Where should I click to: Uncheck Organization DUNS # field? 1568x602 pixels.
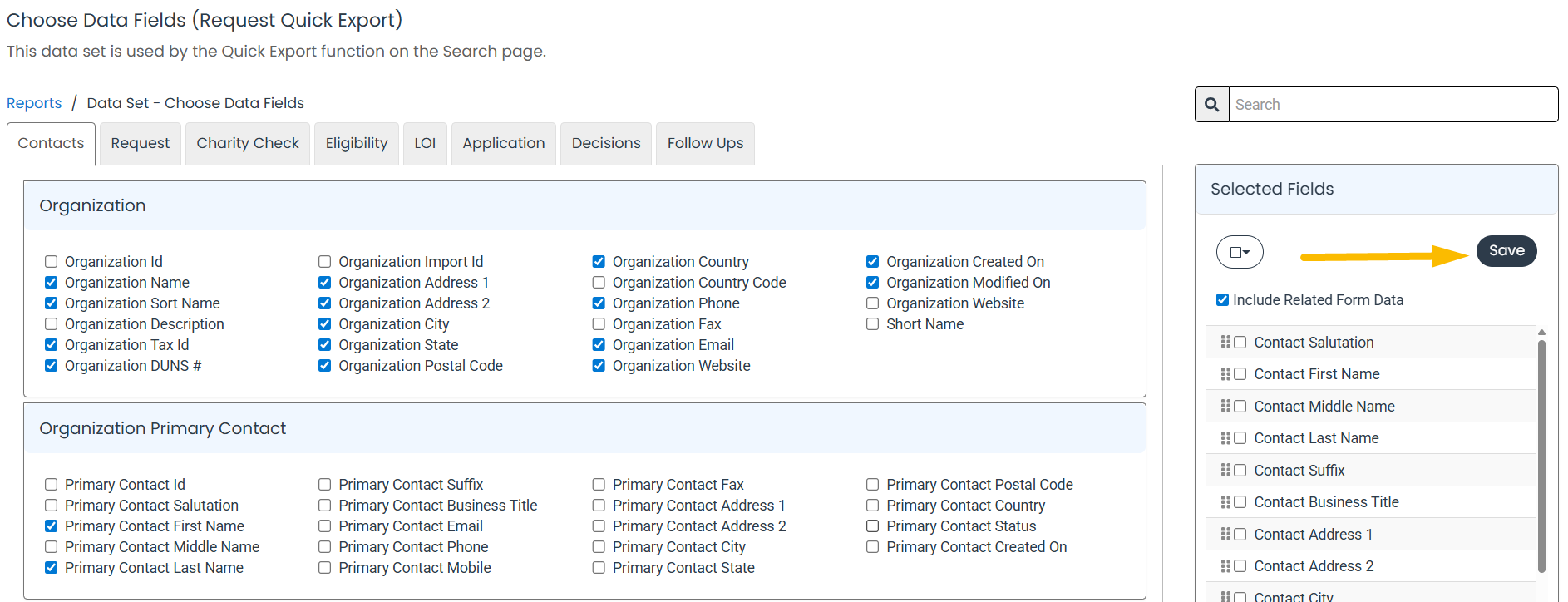pos(52,366)
